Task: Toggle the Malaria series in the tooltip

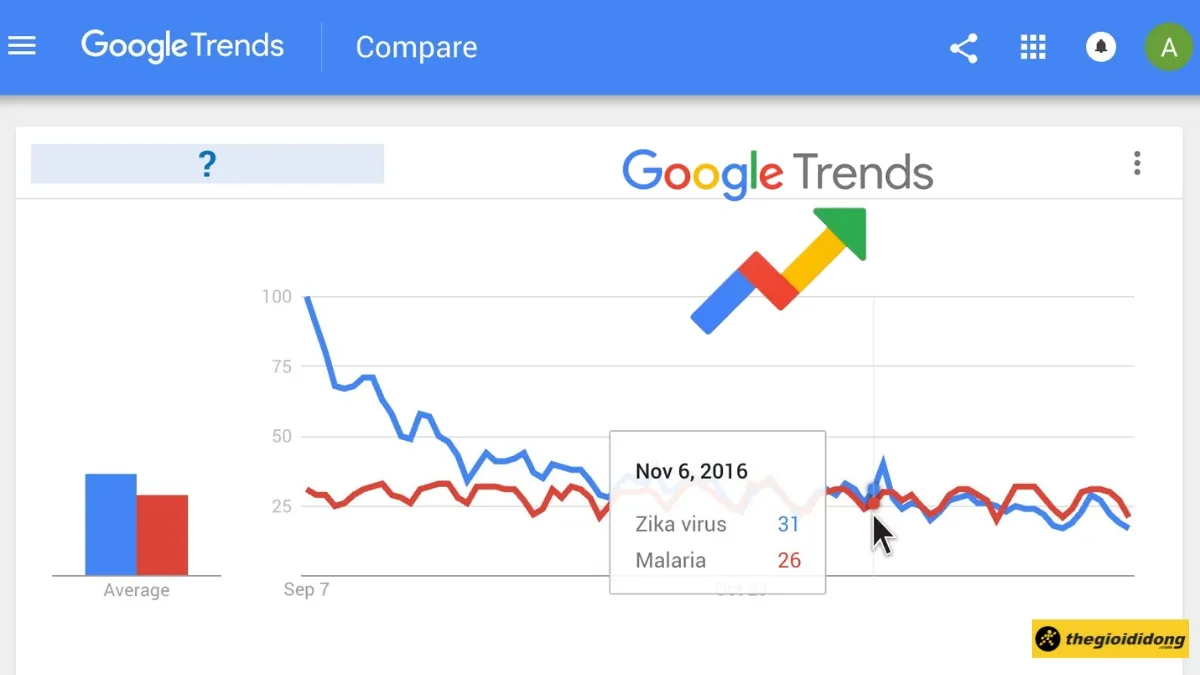Action: (672, 560)
